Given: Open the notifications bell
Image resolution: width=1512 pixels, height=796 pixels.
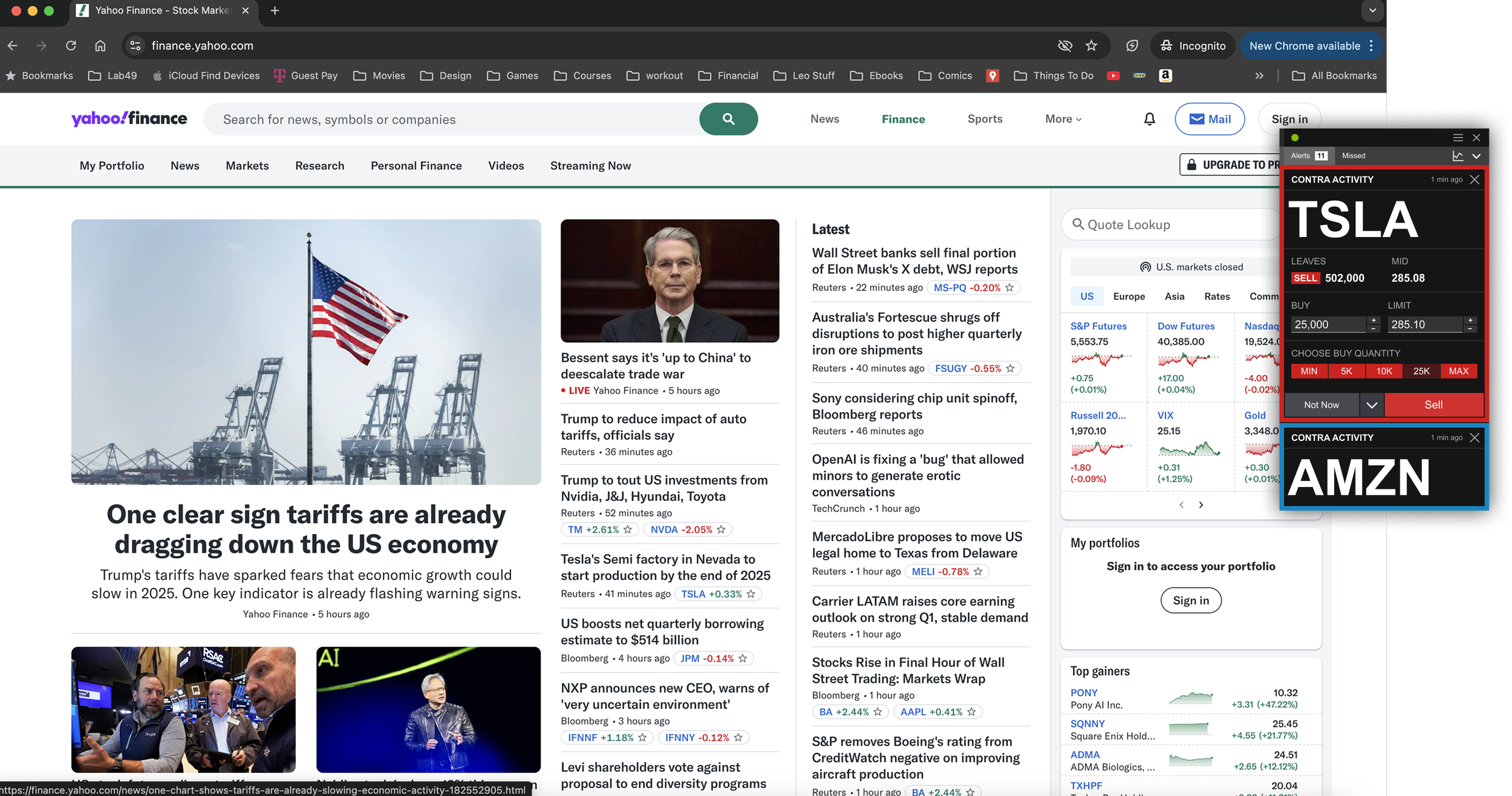Looking at the screenshot, I should 1149,119.
